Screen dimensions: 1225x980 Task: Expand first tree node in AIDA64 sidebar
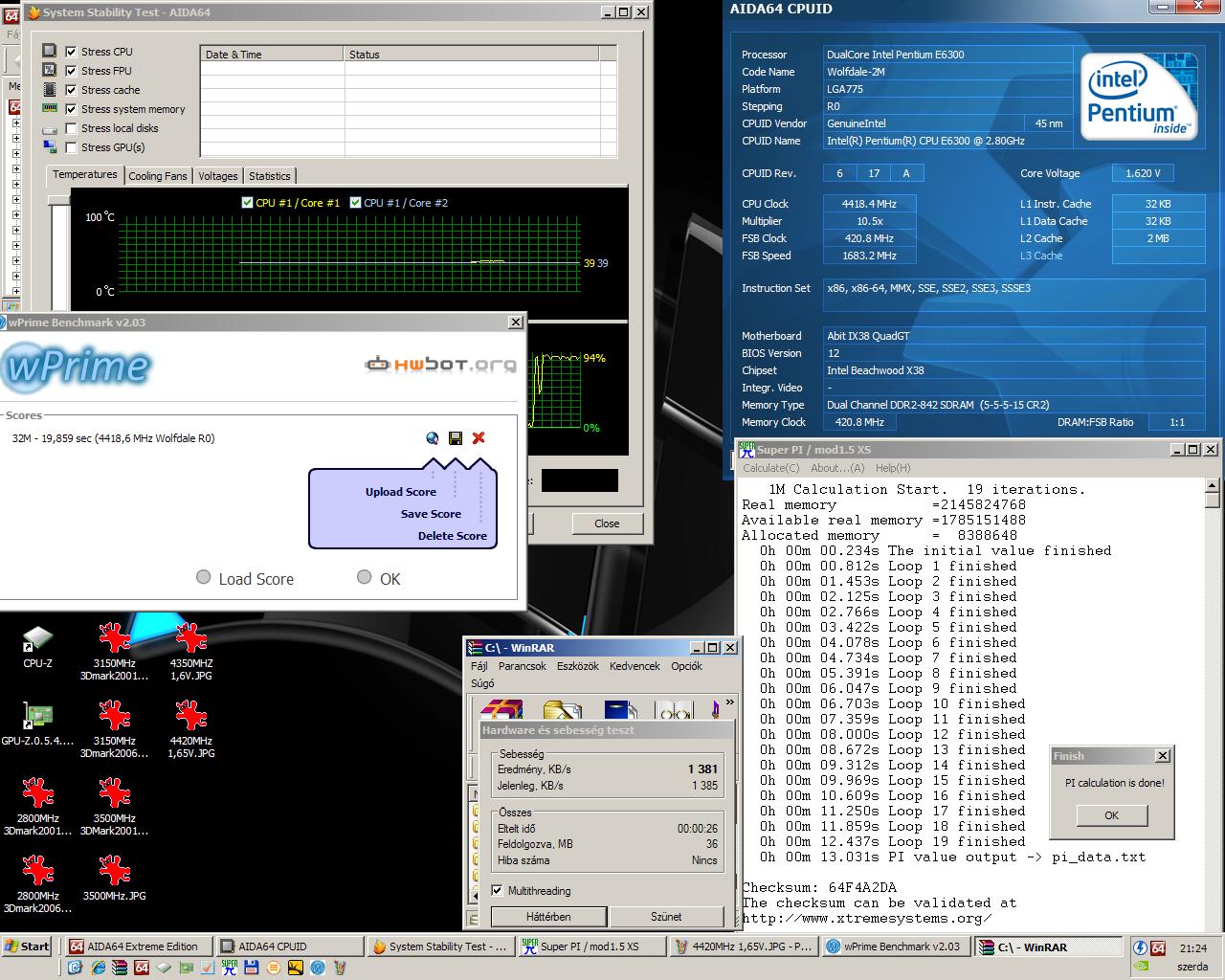[x=15, y=122]
